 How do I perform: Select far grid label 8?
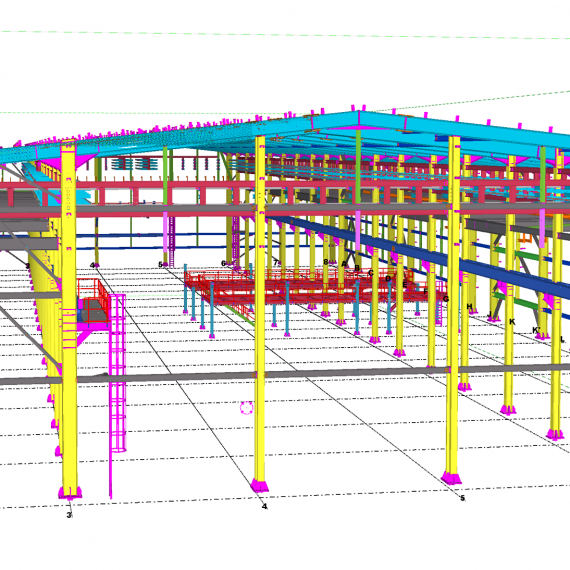[325, 261]
